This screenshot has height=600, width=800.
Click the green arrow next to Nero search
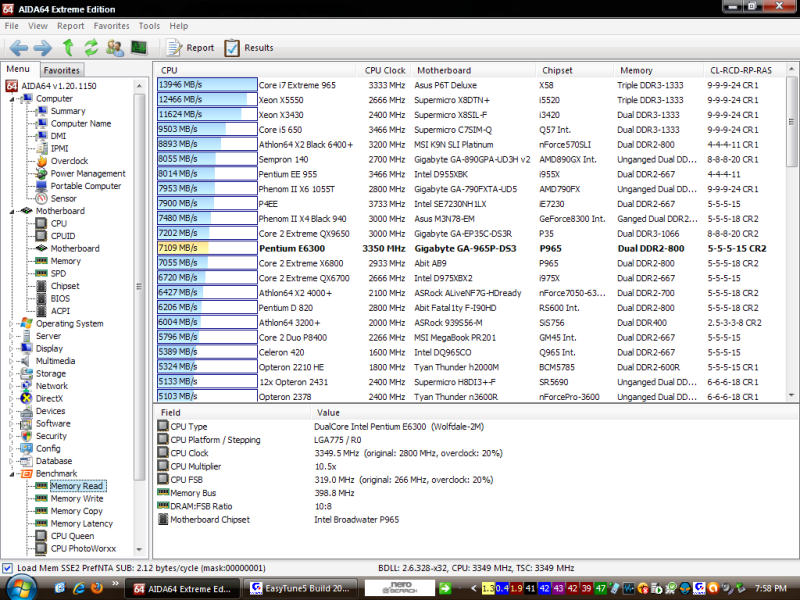[445, 588]
